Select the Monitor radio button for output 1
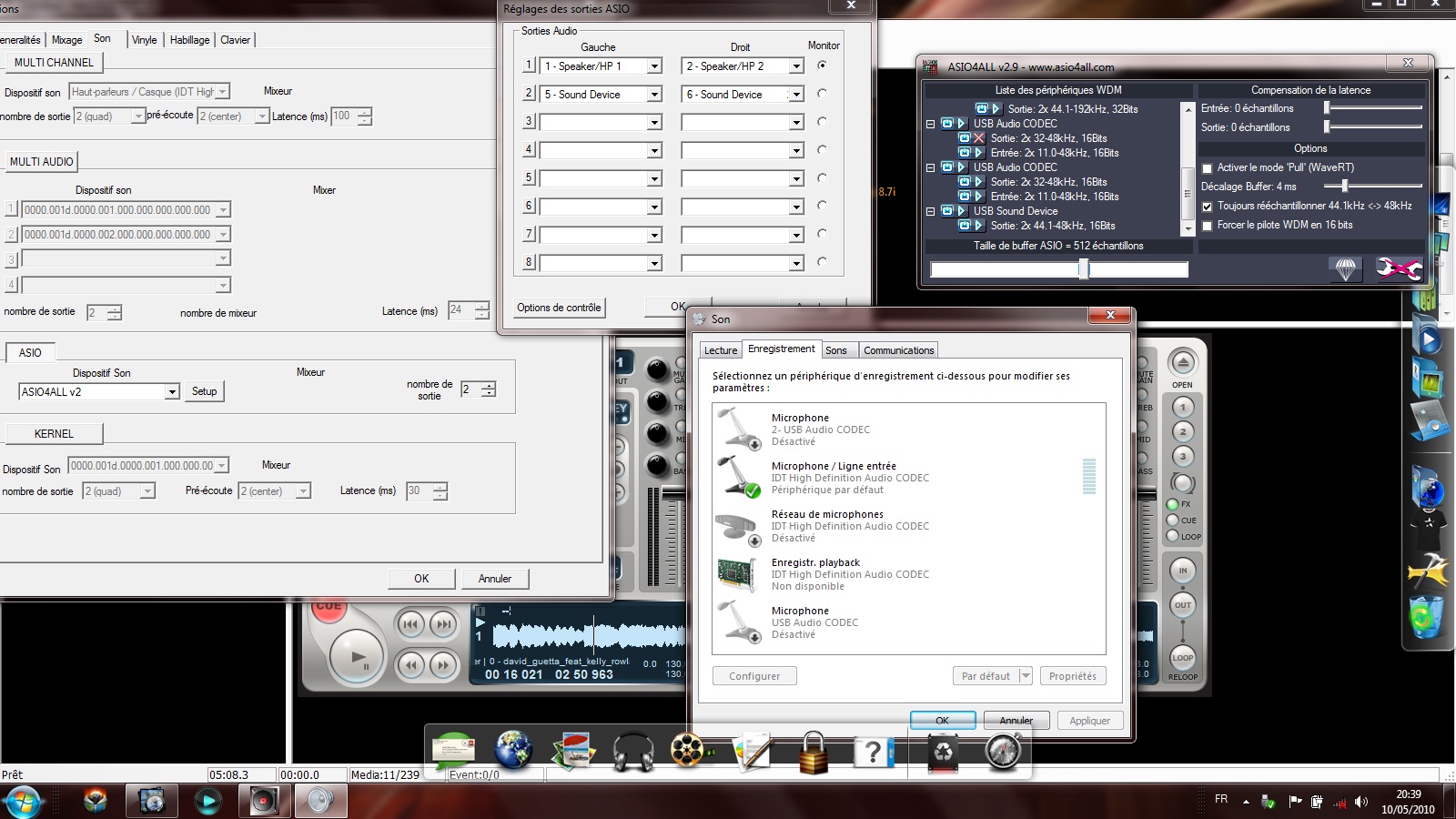 pyautogui.click(x=824, y=66)
